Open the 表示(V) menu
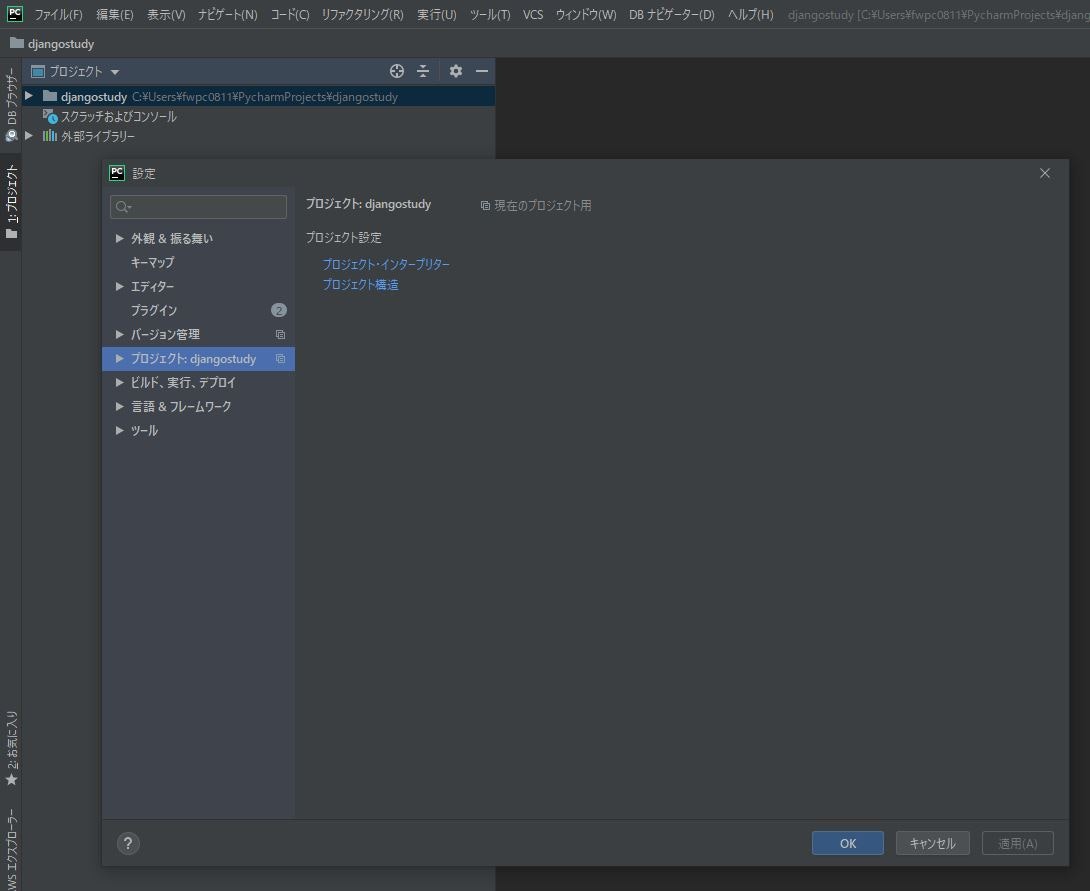Viewport: 1090px width, 891px height. [166, 15]
